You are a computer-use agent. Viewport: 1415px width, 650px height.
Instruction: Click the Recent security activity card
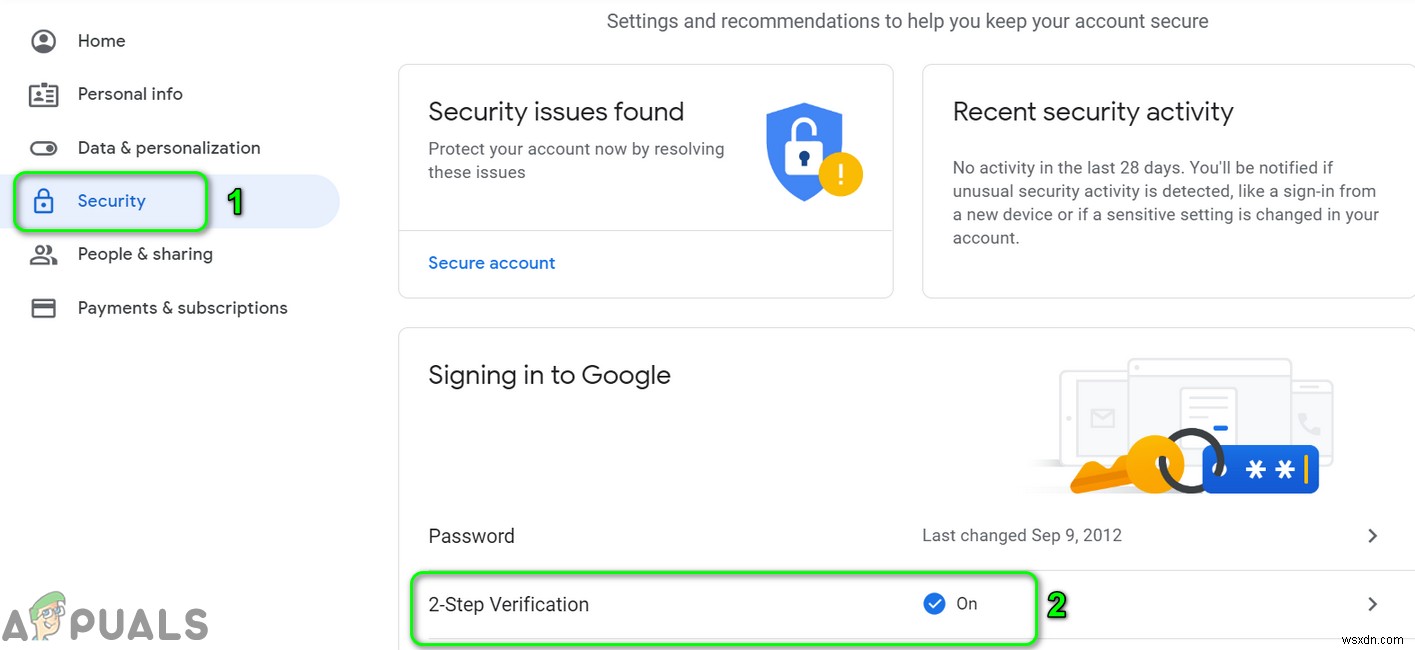1166,180
